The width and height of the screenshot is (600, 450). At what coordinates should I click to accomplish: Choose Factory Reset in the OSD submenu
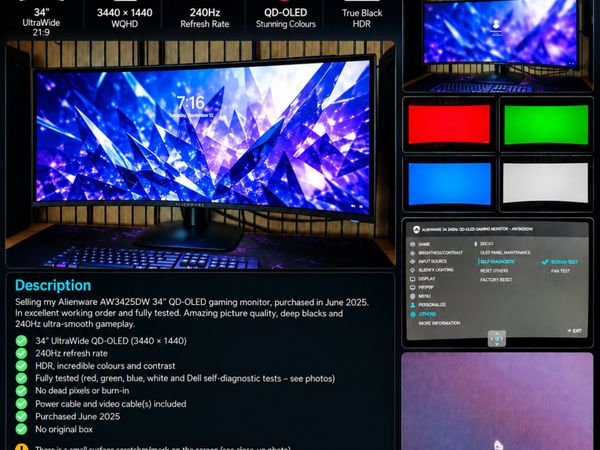point(496,280)
